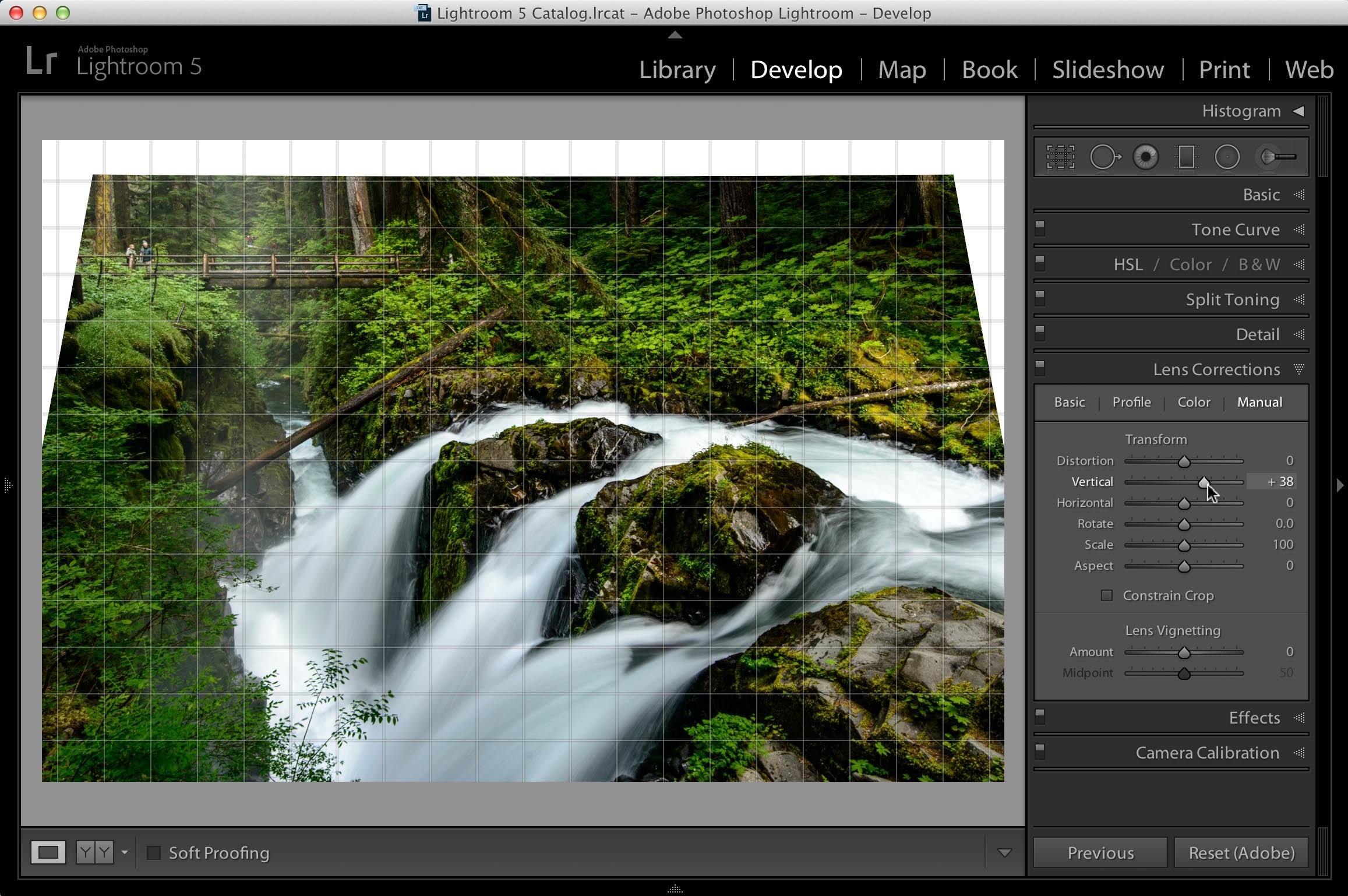
Task: Expand the Effects panel
Action: pos(1299,718)
